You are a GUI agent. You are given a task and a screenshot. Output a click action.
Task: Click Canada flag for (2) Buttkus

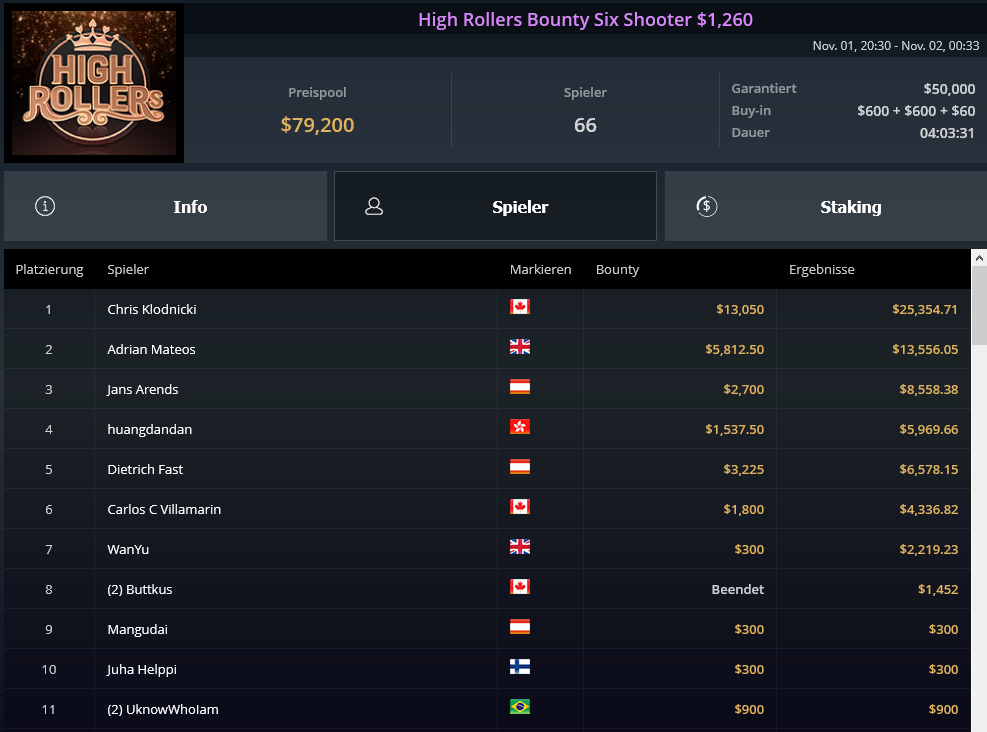520,587
